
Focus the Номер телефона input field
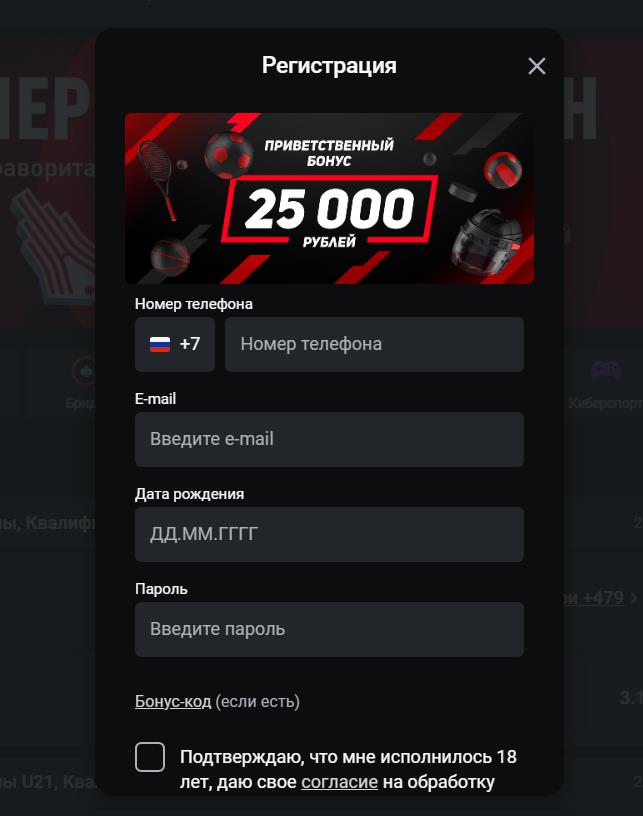click(x=374, y=344)
